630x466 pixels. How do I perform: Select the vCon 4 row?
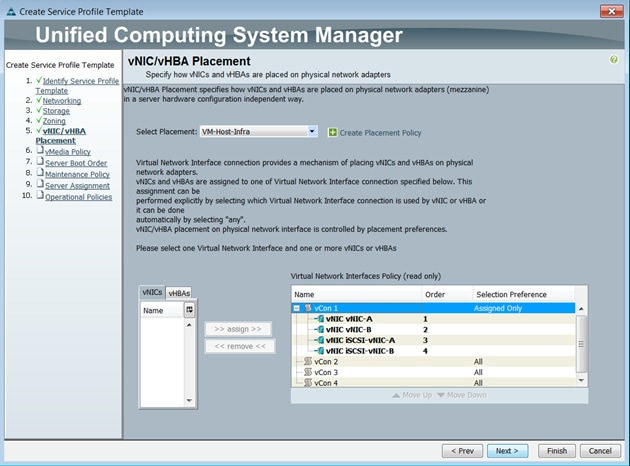click(433, 382)
